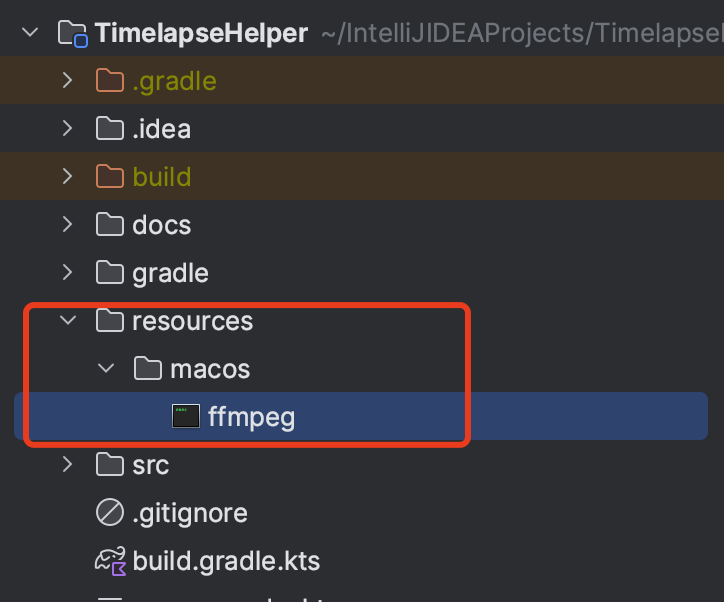Expand the build folder arrow

click(x=67, y=176)
